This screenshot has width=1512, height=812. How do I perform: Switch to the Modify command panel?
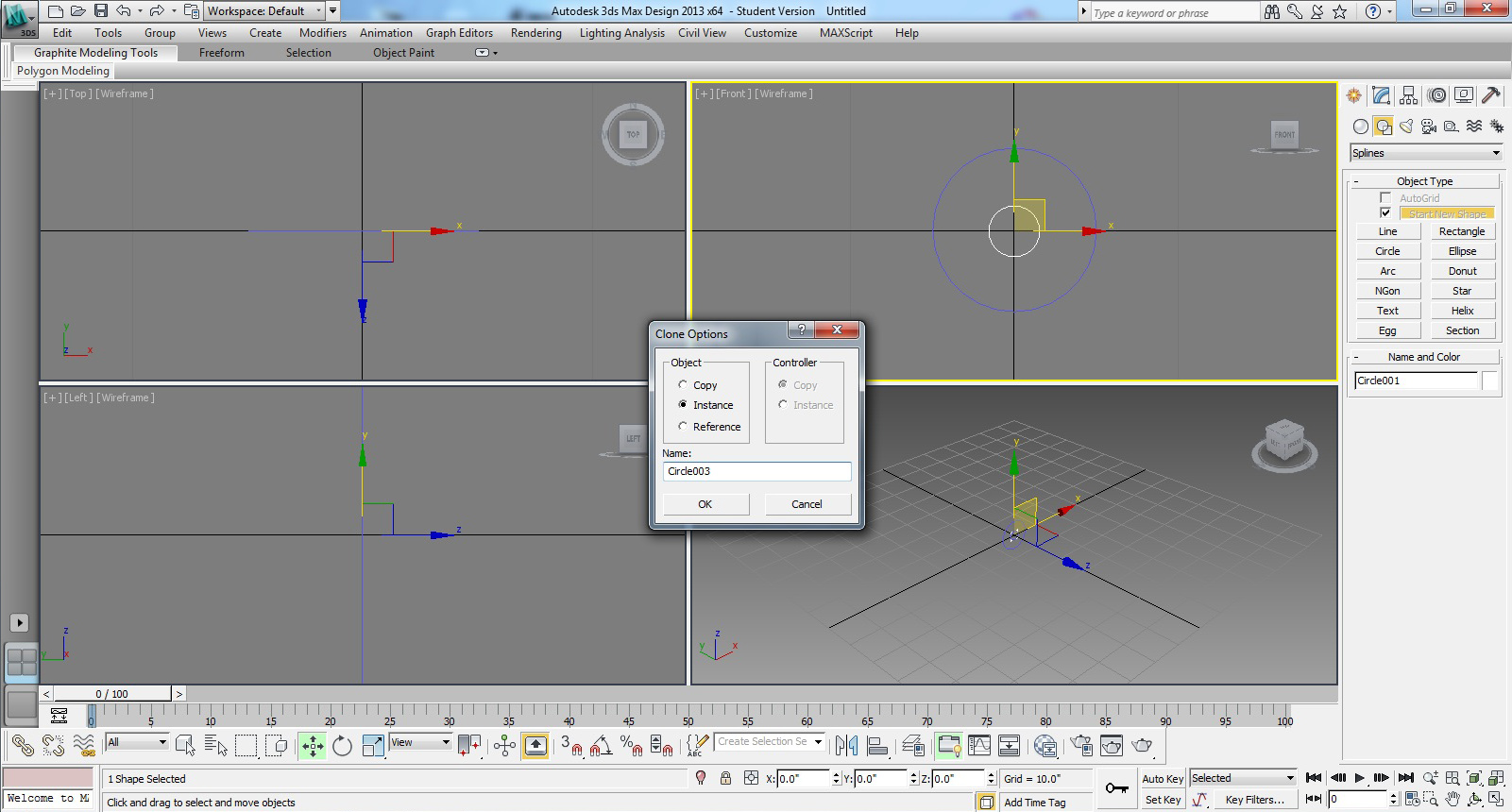tap(1382, 95)
